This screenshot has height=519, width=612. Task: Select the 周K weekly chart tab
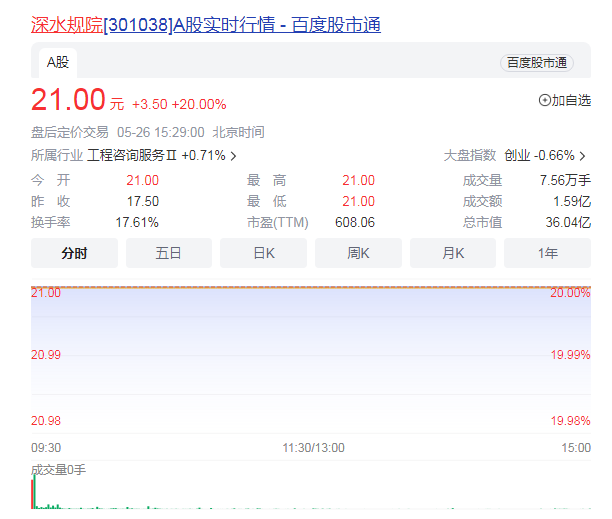point(358,253)
